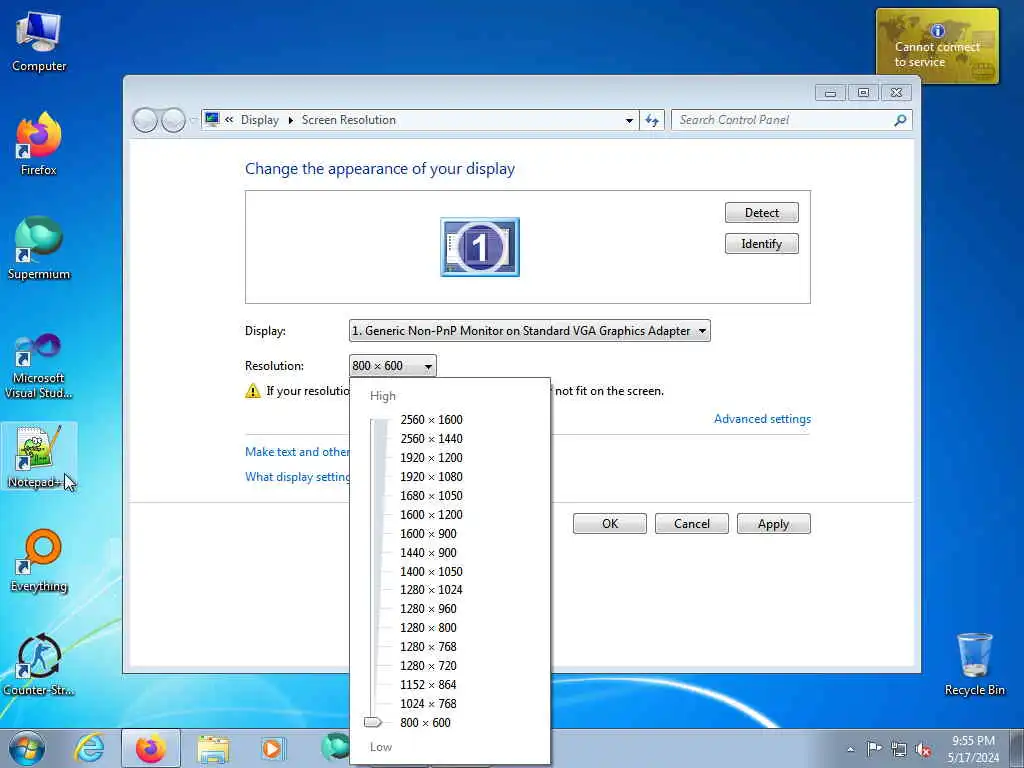Open Microsoft Visual Studio desktop shortcut

39,366
